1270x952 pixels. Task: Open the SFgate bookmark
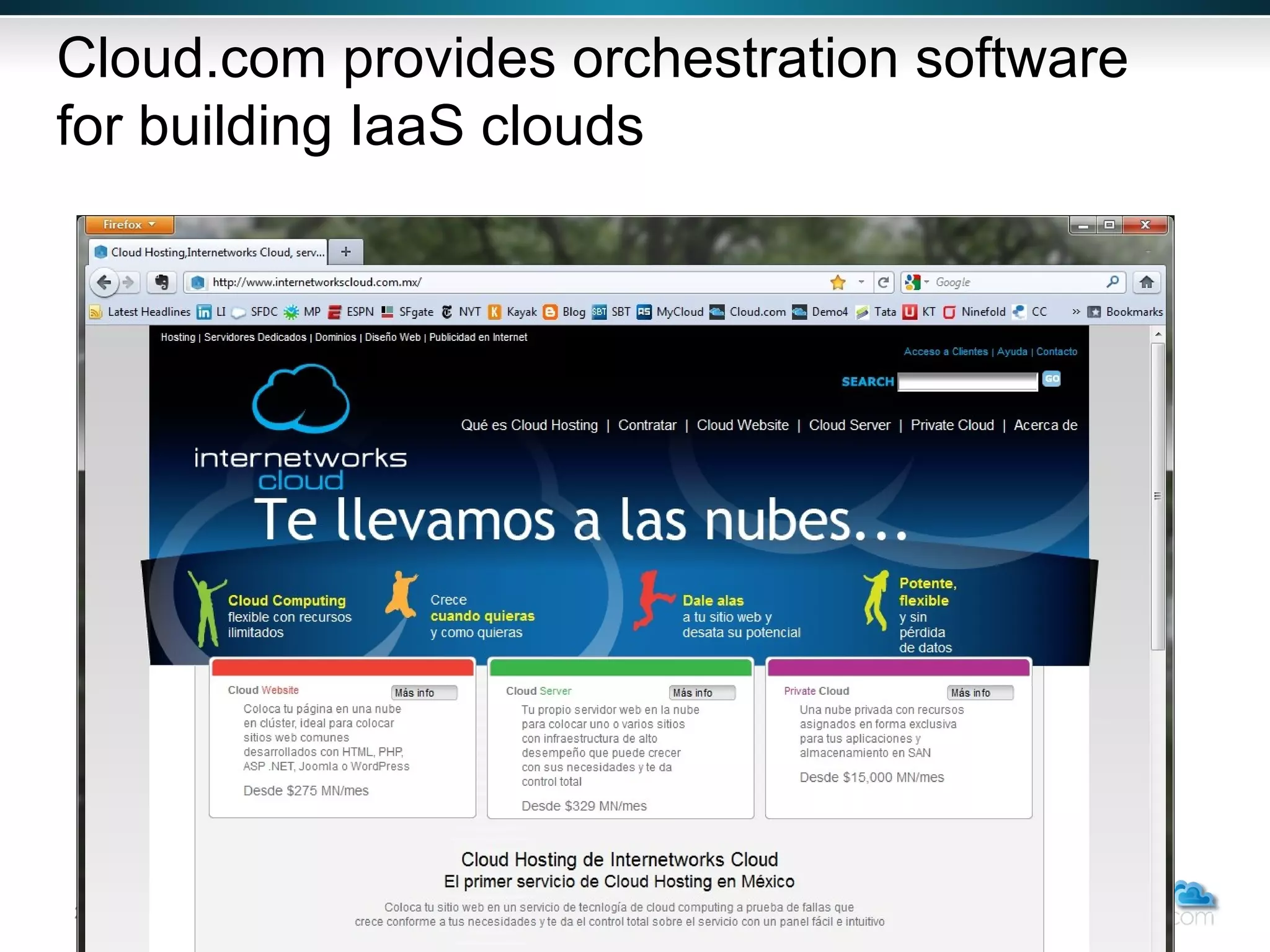point(407,312)
